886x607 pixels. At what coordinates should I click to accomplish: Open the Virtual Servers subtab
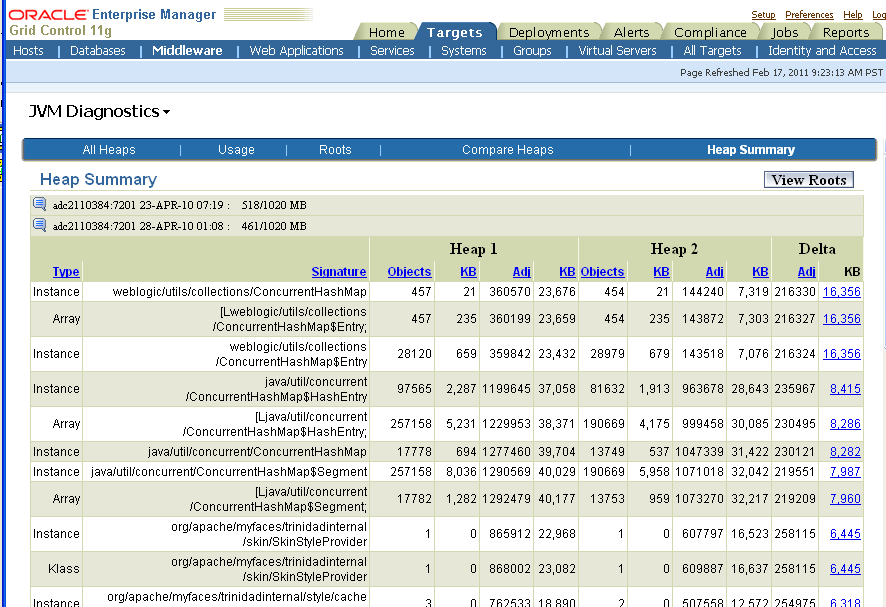coord(618,51)
